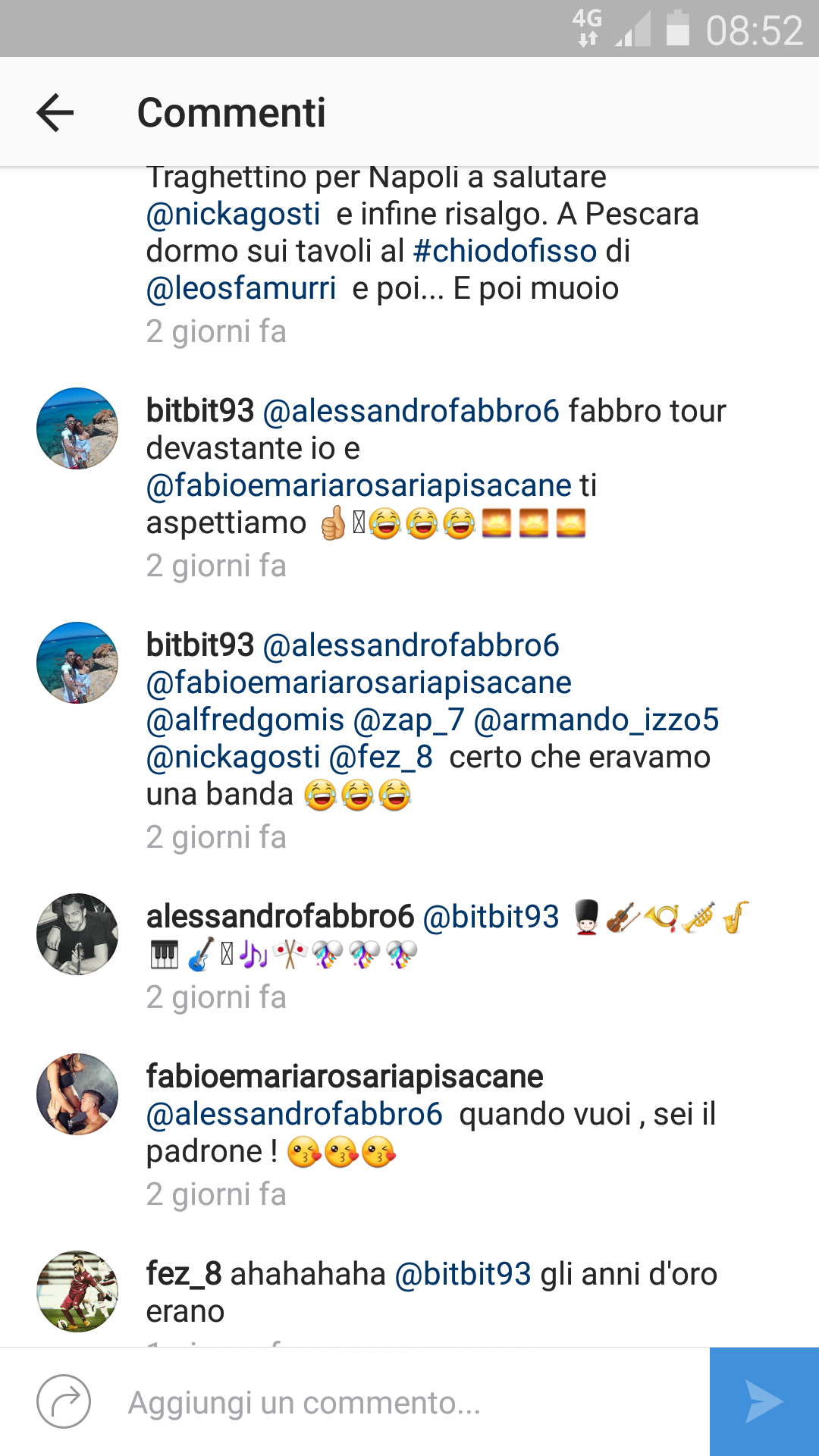
Task: Open the #chiodofisso hashtag
Action: 505,251
